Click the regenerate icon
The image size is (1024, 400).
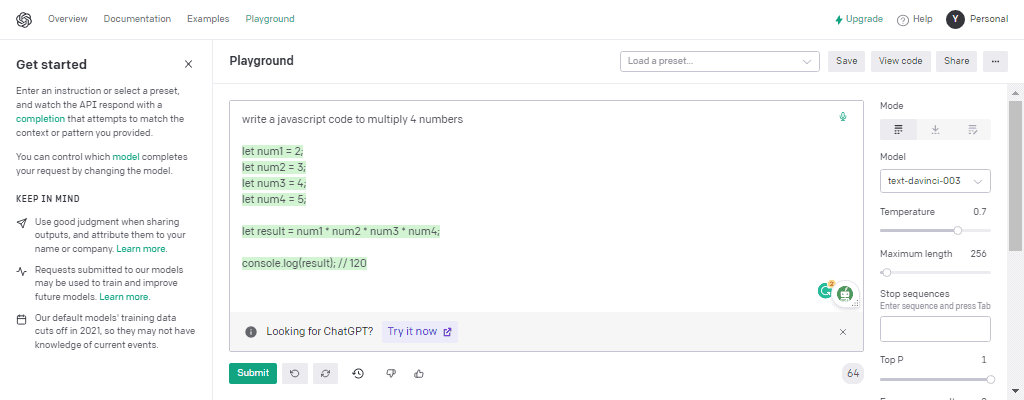(325, 373)
